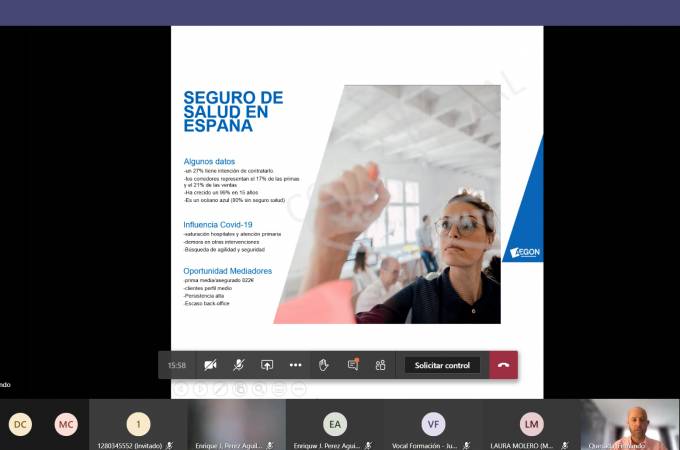This screenshot has height=450, width=680.
Task: Open the 1280345552 (Invitado) guest tile
Action: 138,424
